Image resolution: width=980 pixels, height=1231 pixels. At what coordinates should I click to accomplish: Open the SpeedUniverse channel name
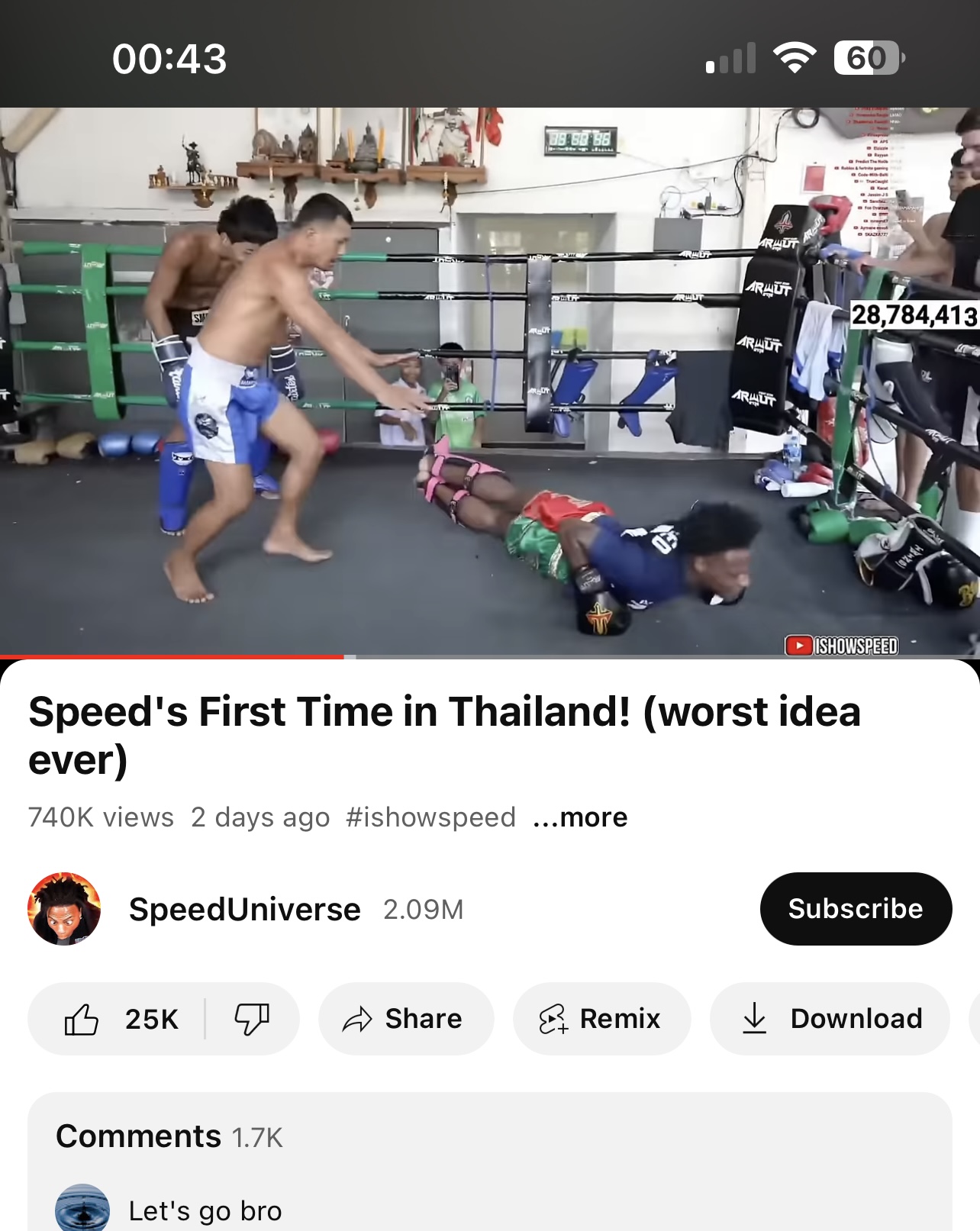click(x=244, y=910)
